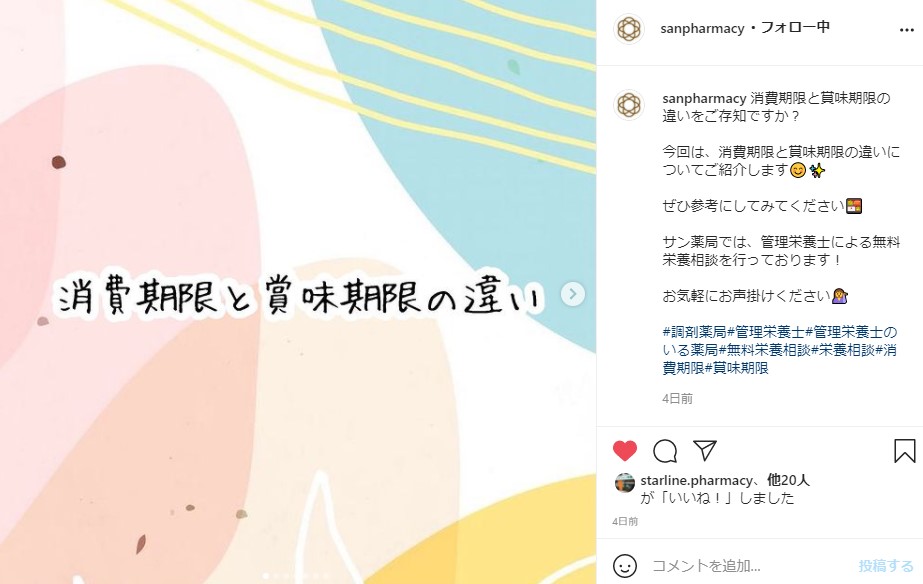Save post with bookmark icon

pyautogui.click(x=904, y=451)
